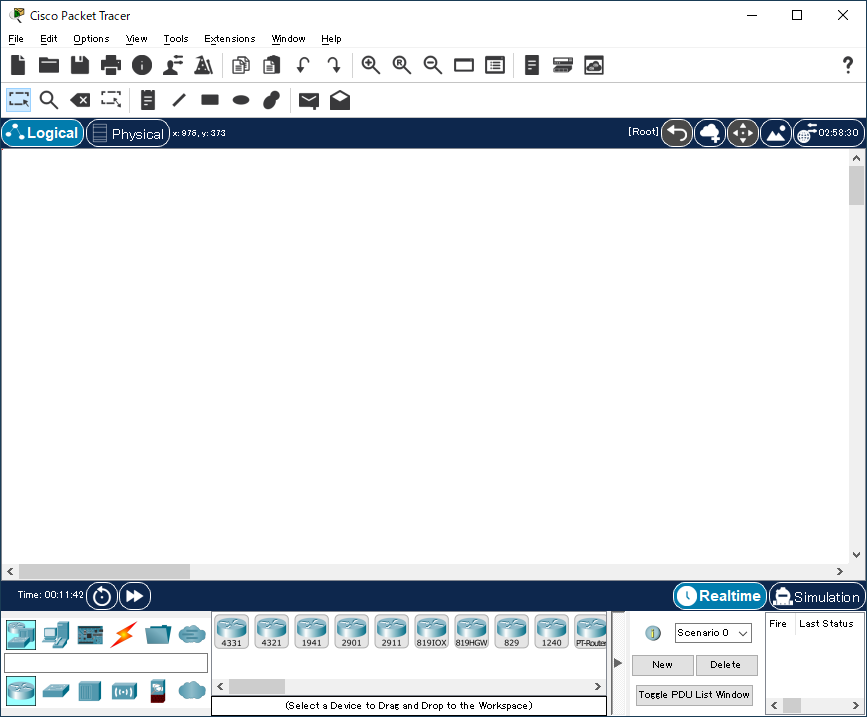Click the workspace scroll left arrow
Image resolution: width=867 pixels, height=717 pixels.
10,571
